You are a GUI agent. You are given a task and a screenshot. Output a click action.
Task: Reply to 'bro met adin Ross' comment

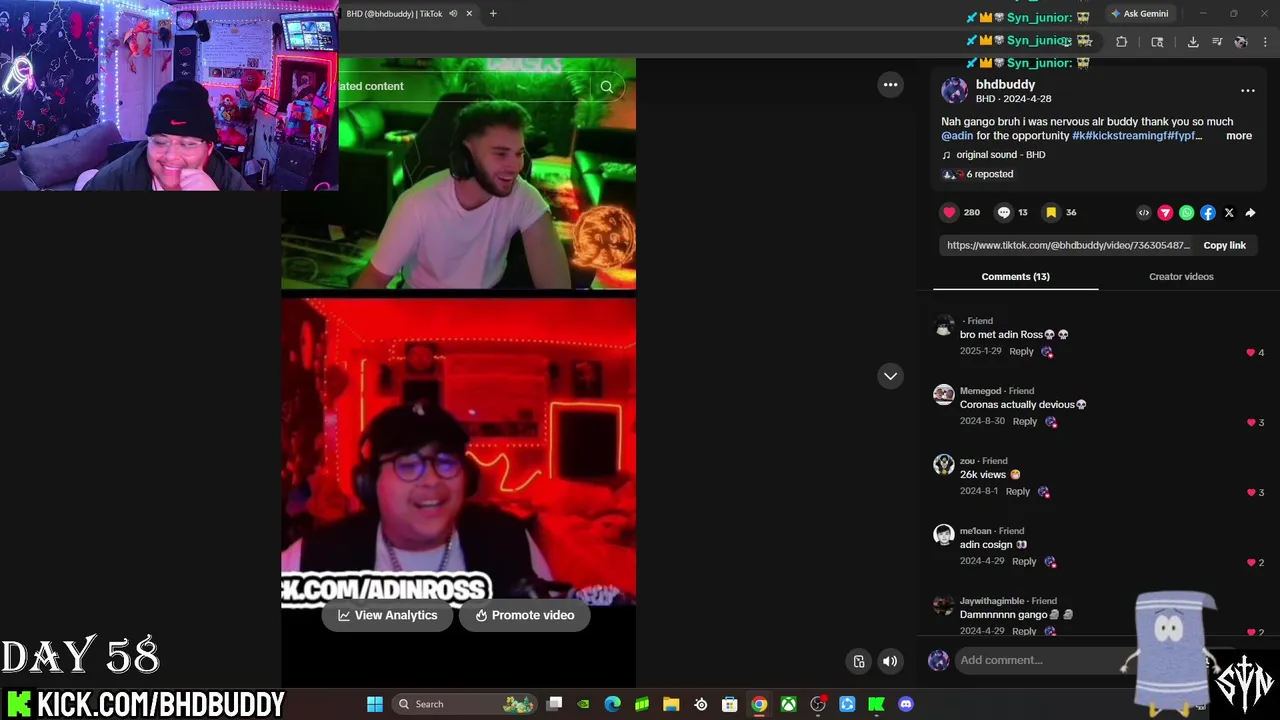(x=1021, y=352)
